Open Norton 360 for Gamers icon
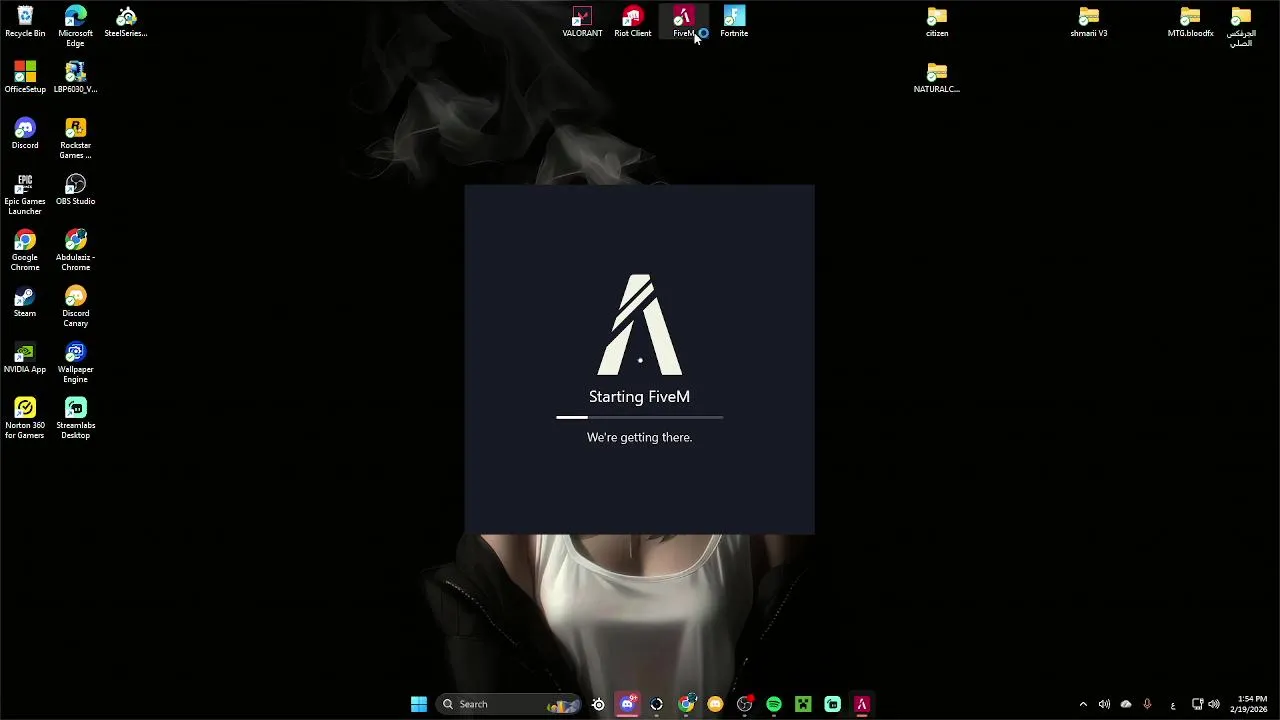 25,418
